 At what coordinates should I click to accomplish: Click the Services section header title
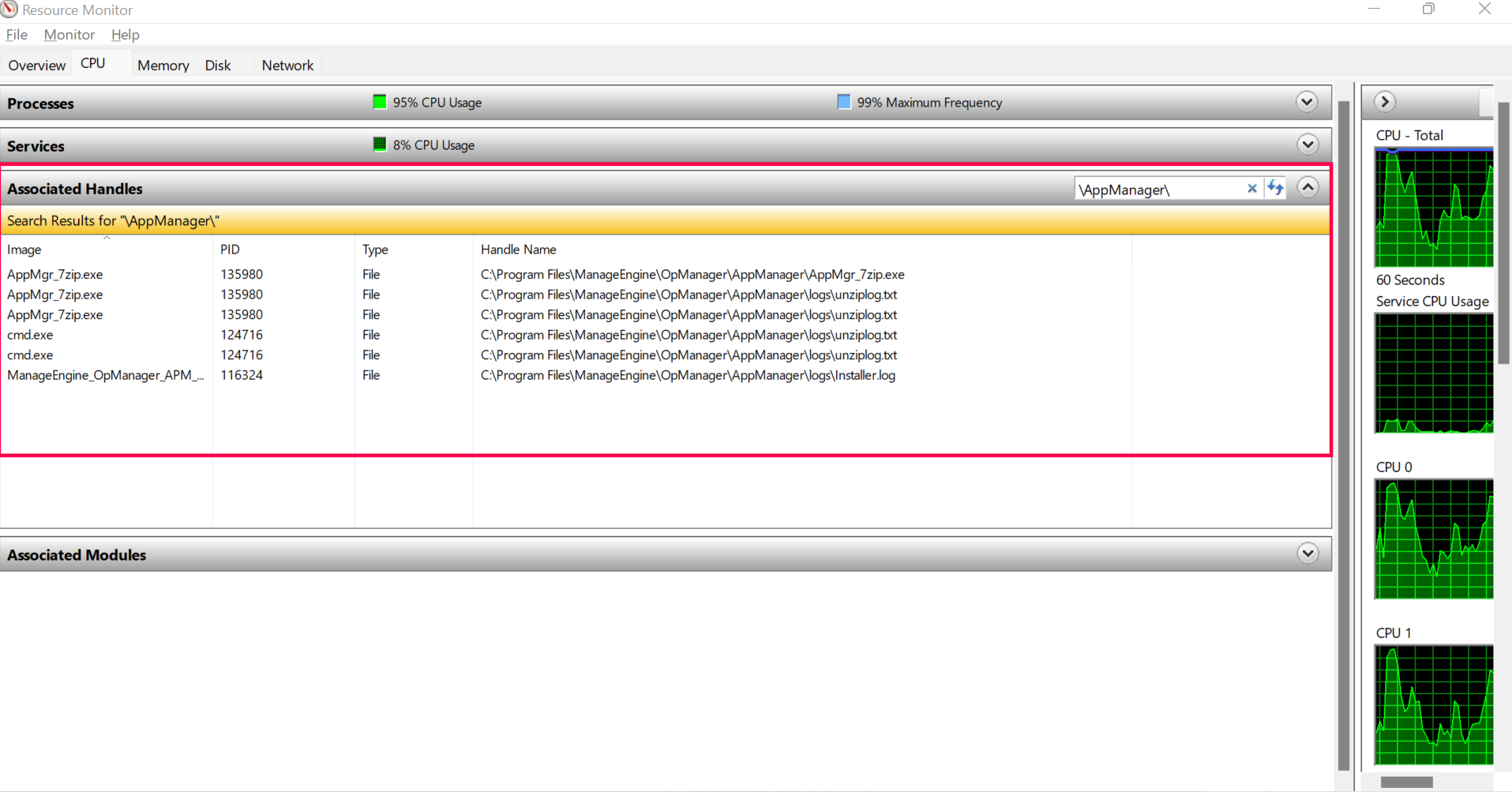coord(36,146)
